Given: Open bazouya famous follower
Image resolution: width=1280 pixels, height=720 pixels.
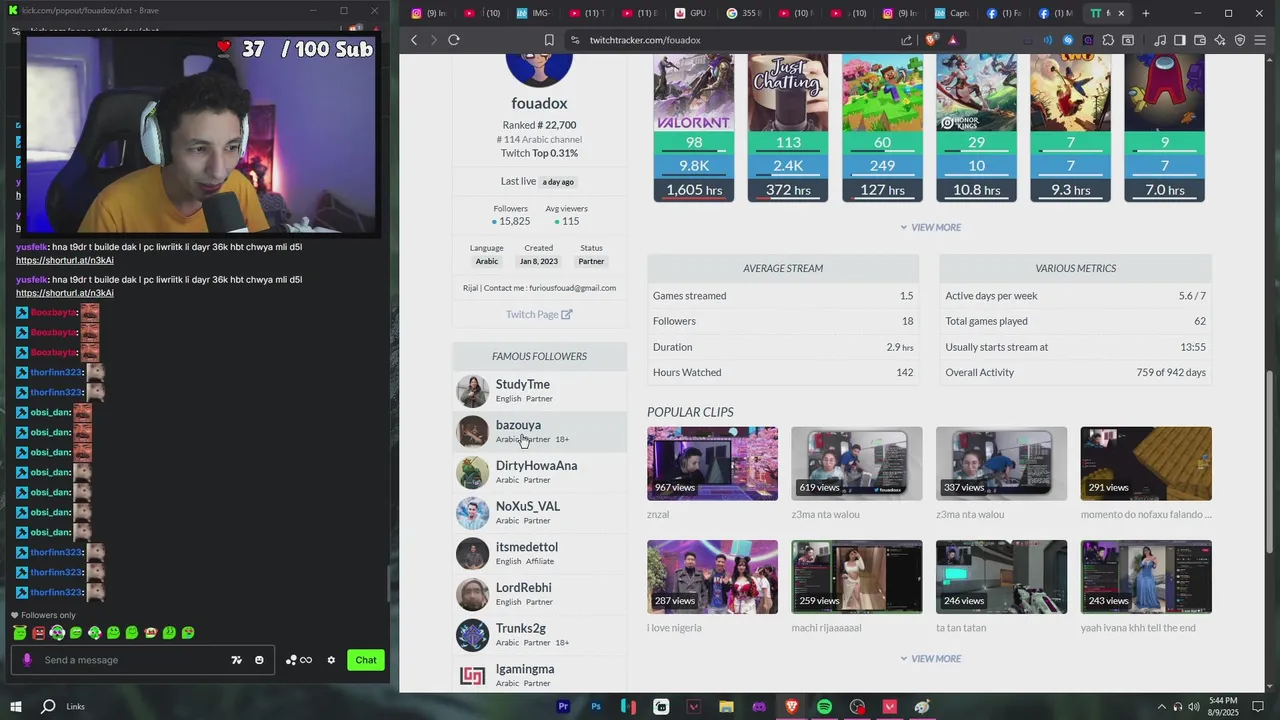Looking at the screenshot, I should tap(539, 431).
